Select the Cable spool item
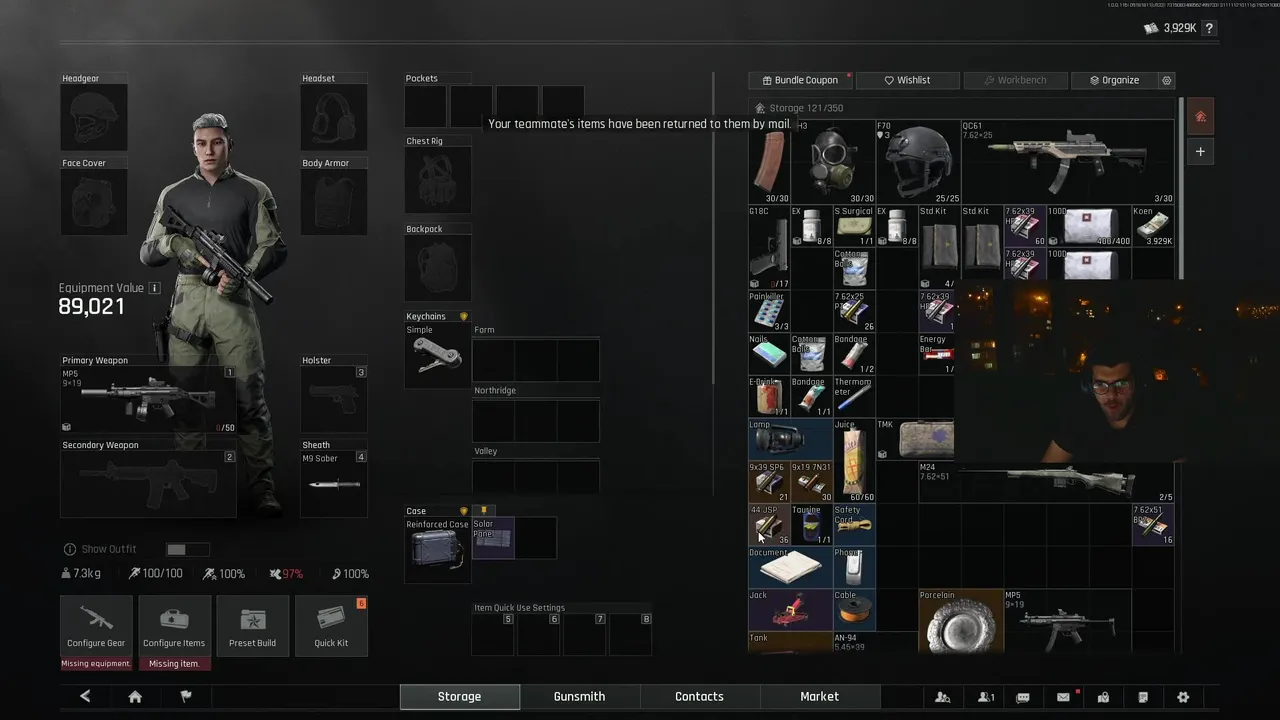This screenshot has height=720, width=1280. (854, 609)
